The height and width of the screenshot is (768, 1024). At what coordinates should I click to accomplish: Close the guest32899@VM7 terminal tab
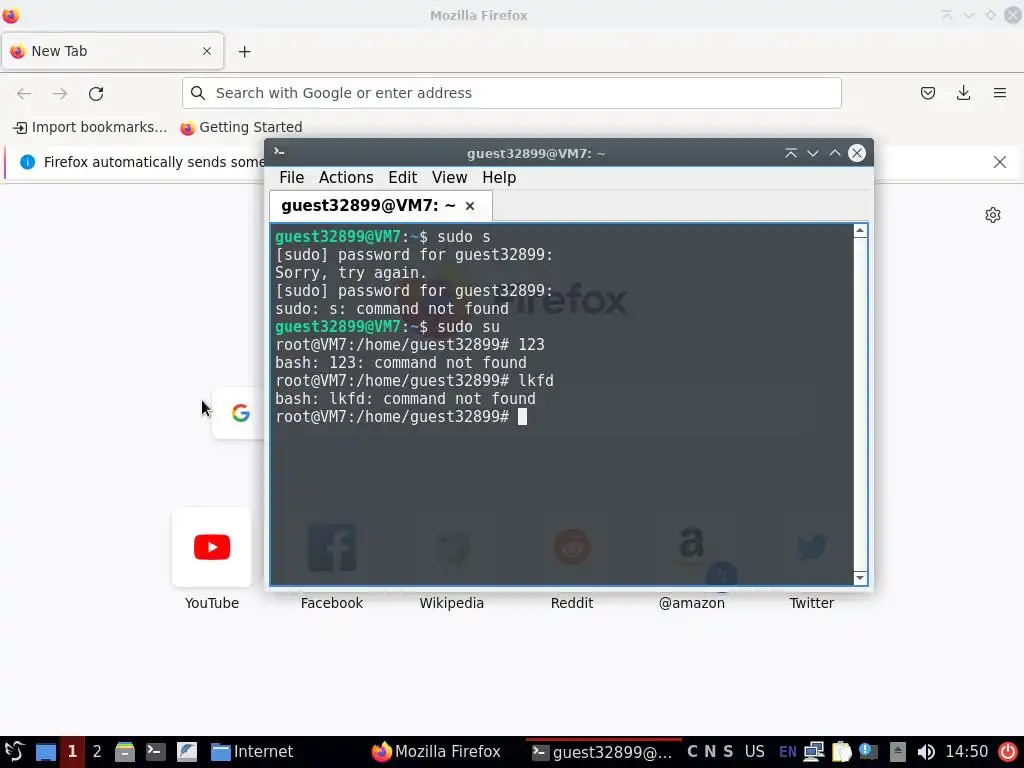pyautogui.click(x=470, y=206)
